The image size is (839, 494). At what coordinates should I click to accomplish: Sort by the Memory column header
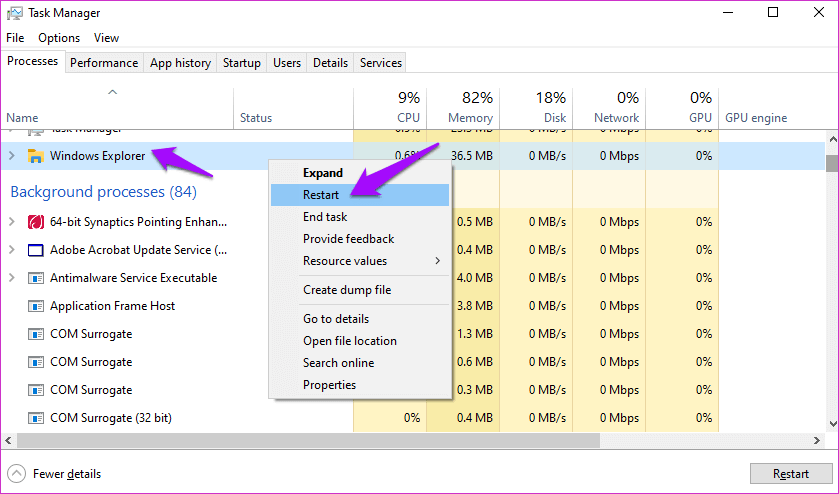tap(463, 108)
